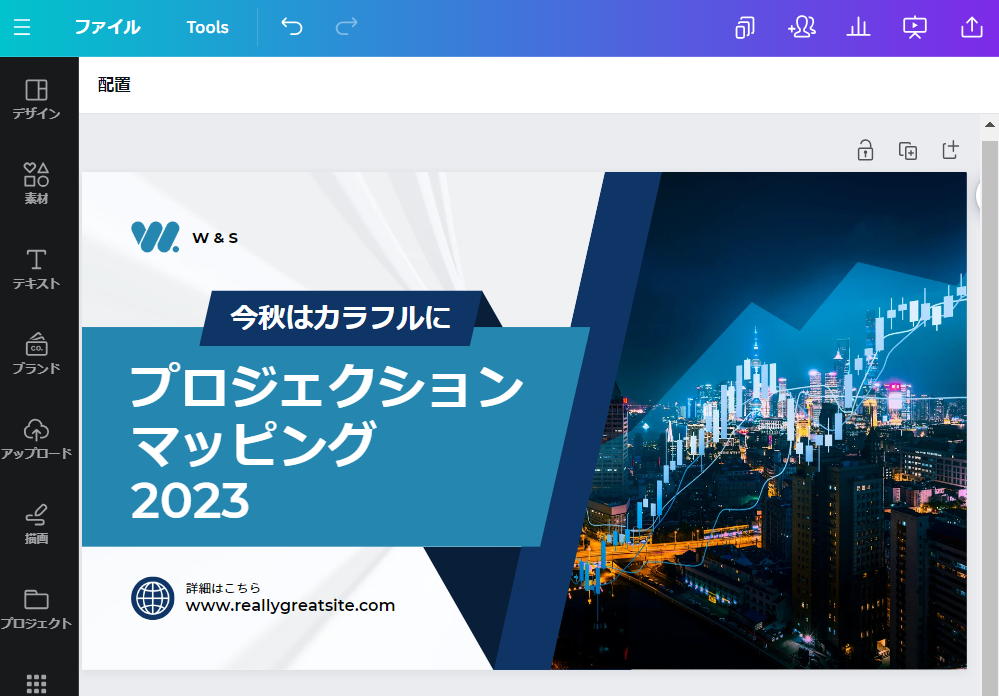Open the デザイン sidebar panel
This screenshot has height=696, width=999.
click(x=36, y=99)
